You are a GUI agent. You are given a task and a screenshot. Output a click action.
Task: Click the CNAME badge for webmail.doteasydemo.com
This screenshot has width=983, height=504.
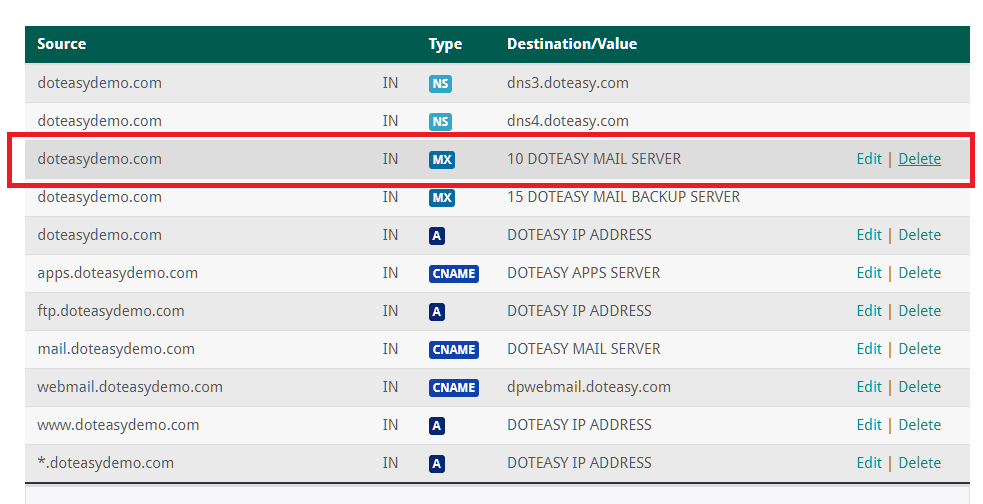pyautogui.click(x=453, y=388)
